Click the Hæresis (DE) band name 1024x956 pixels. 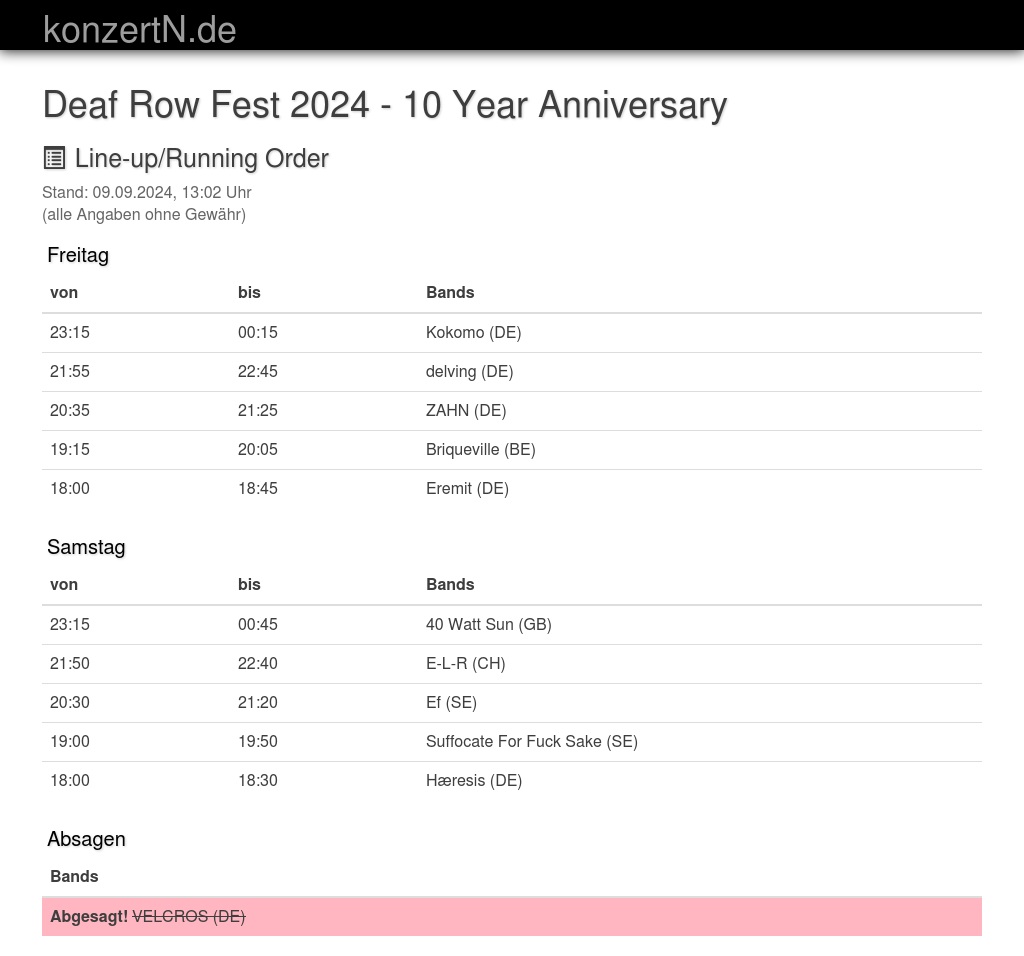(x=473, y=780)
